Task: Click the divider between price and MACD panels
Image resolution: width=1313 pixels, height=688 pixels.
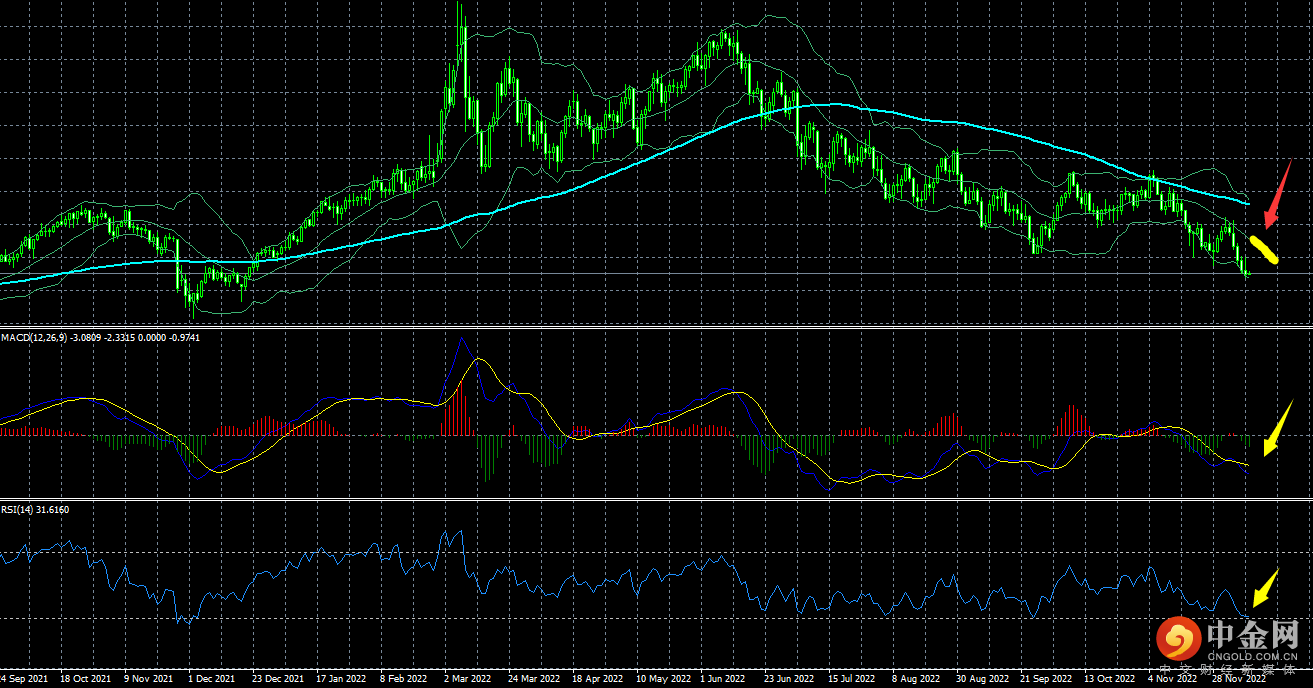Action: coord(656,327)
